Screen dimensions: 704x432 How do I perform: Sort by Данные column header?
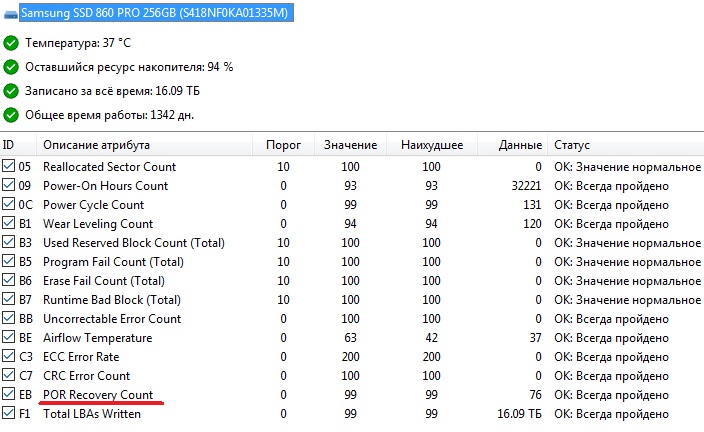tap(512, 145)
